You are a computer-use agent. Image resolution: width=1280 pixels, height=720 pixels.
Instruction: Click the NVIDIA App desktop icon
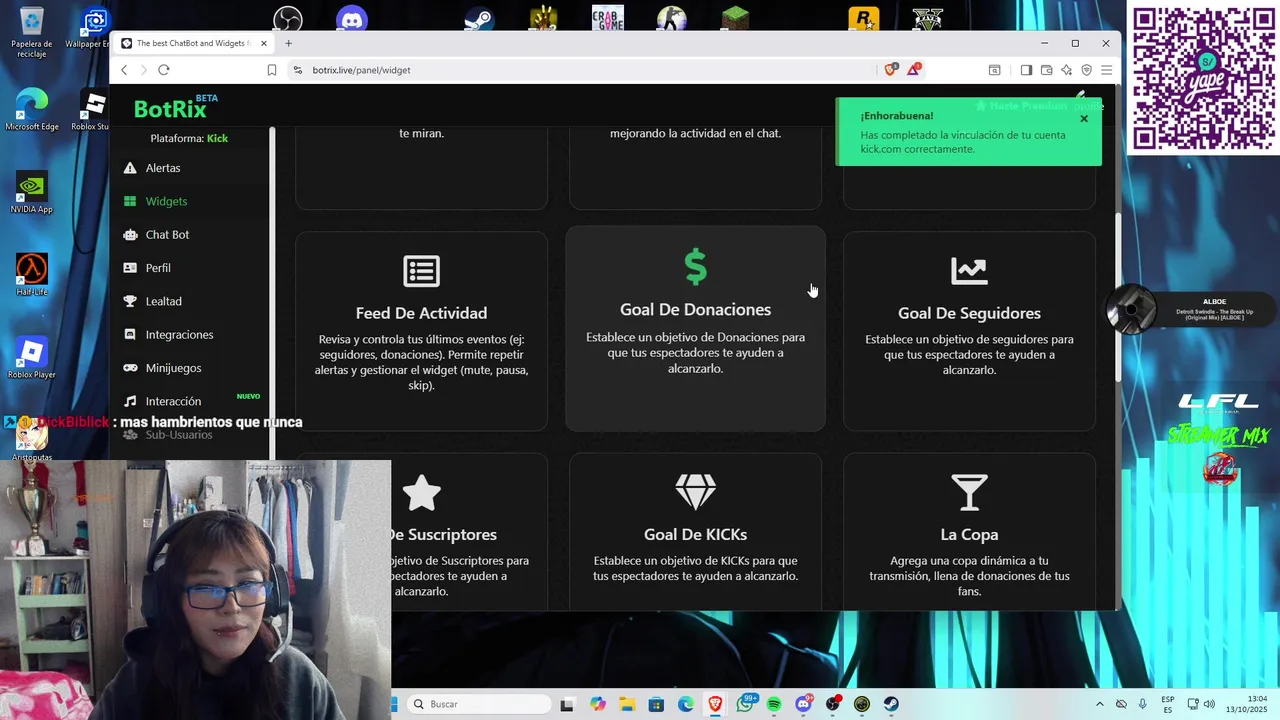point(32,192)
